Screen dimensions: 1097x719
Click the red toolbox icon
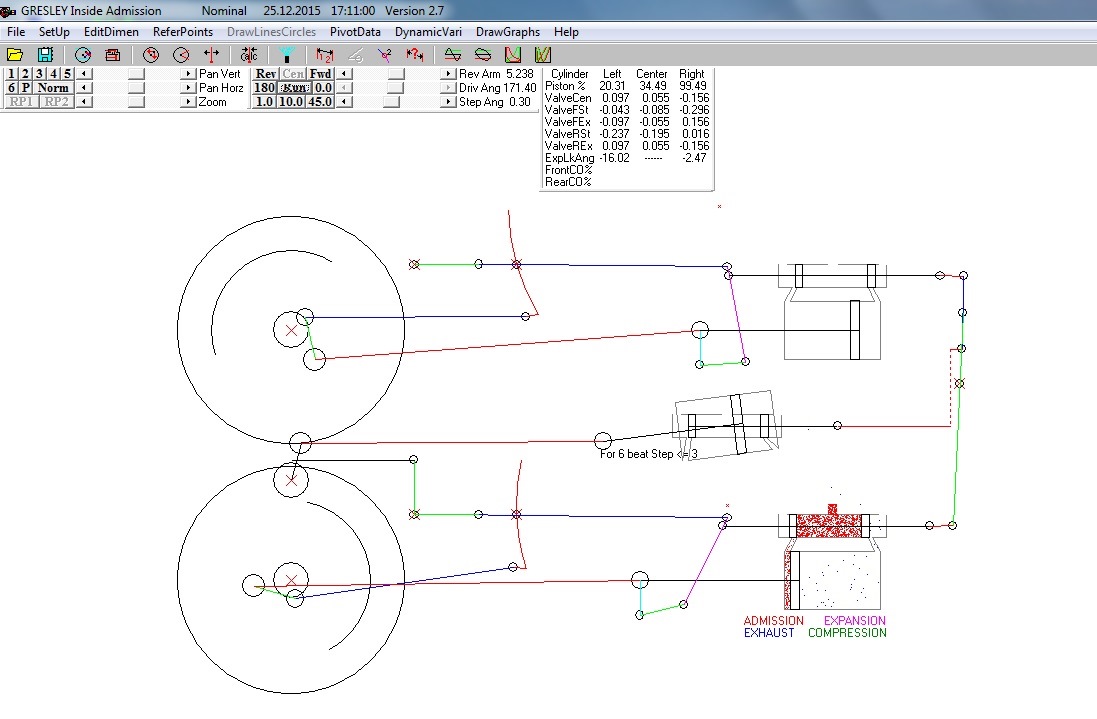(113, 55)
